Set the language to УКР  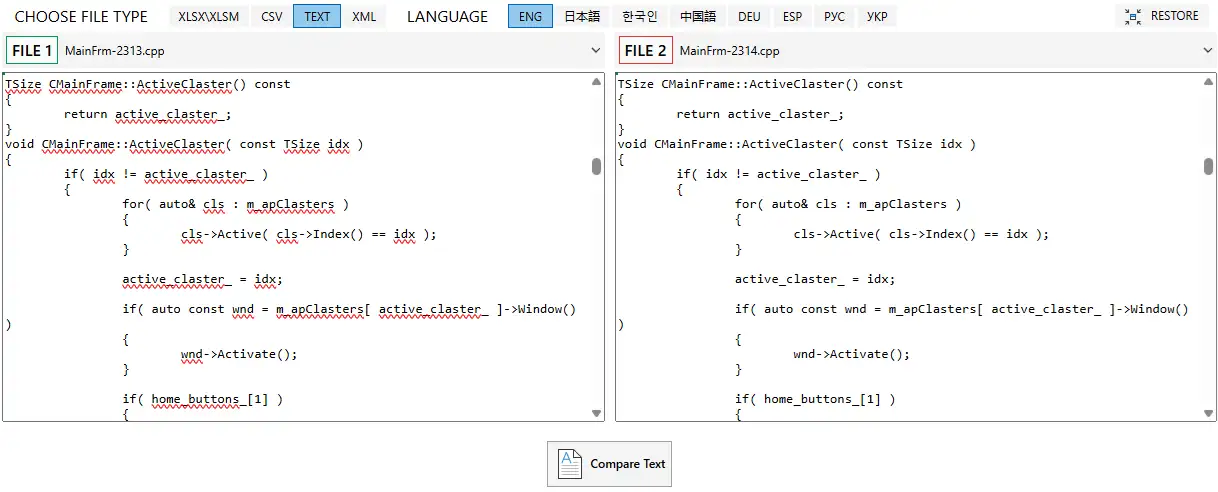click(x=876, y=16)
